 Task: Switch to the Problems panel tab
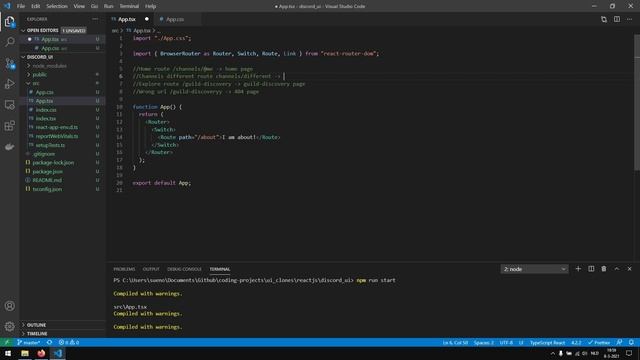coord(124,269)
